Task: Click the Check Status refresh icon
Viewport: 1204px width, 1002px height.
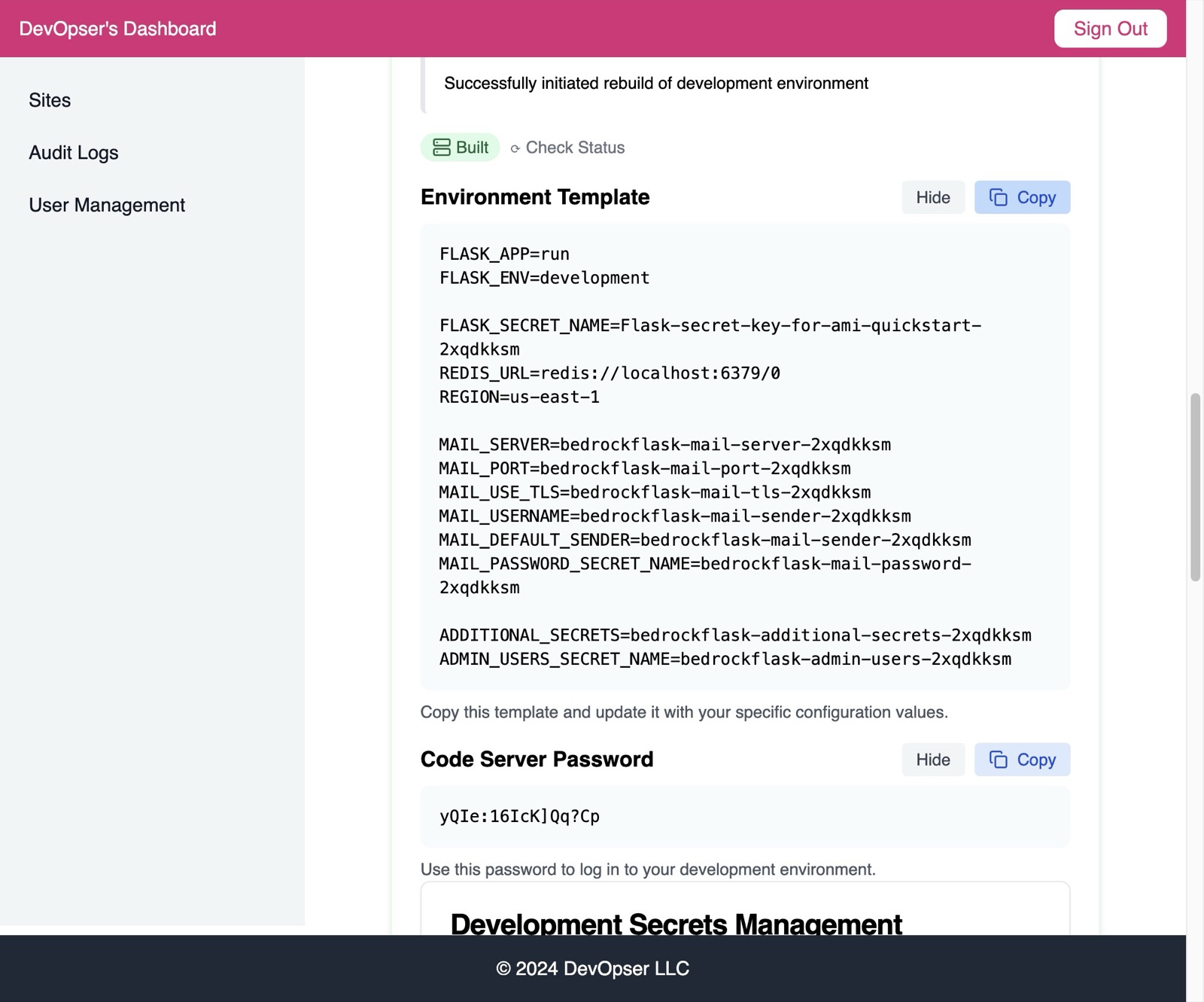Action: pyautogui.click(x=515, y=148)
